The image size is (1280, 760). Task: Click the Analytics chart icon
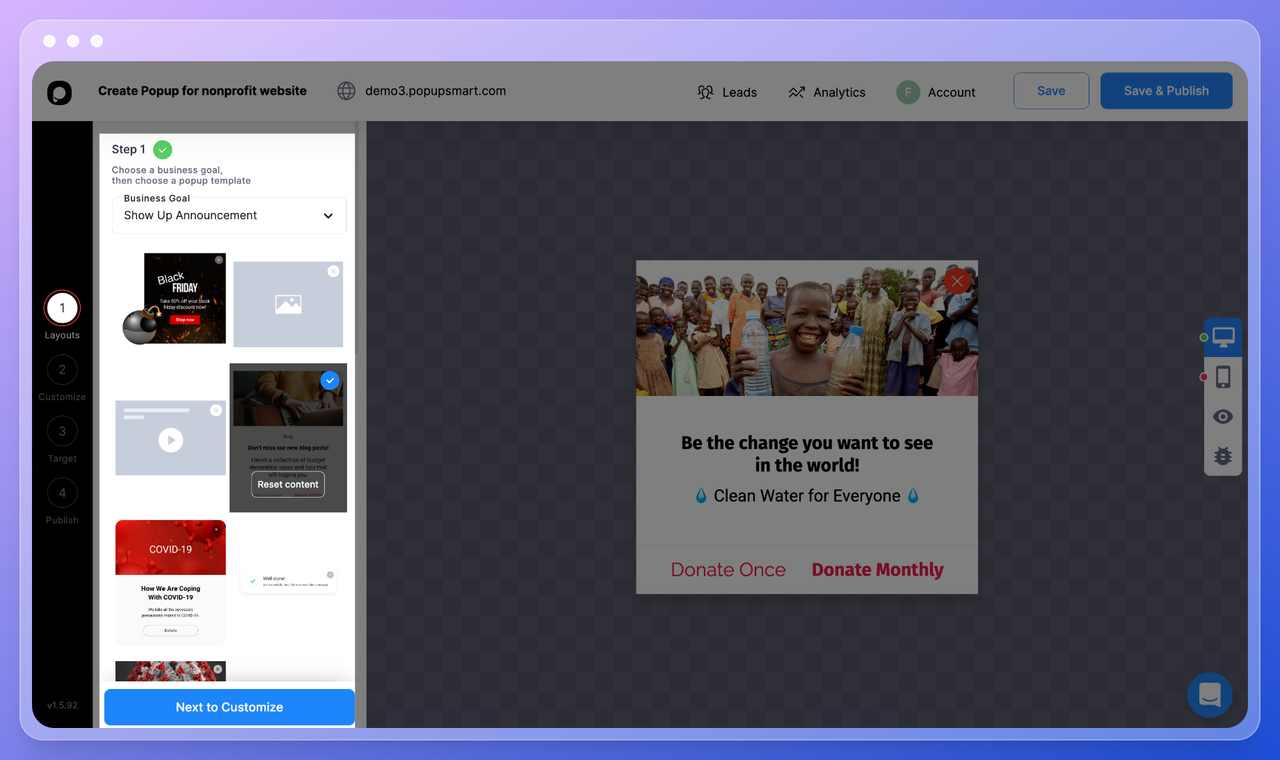796,92
